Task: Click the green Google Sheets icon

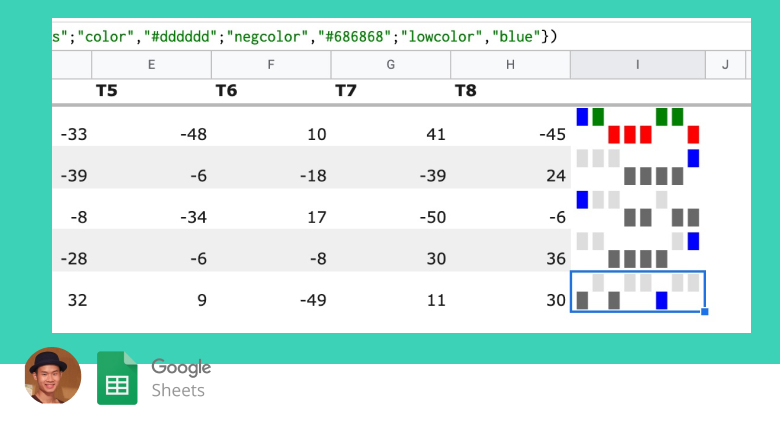Action: [x=117, y=378]
